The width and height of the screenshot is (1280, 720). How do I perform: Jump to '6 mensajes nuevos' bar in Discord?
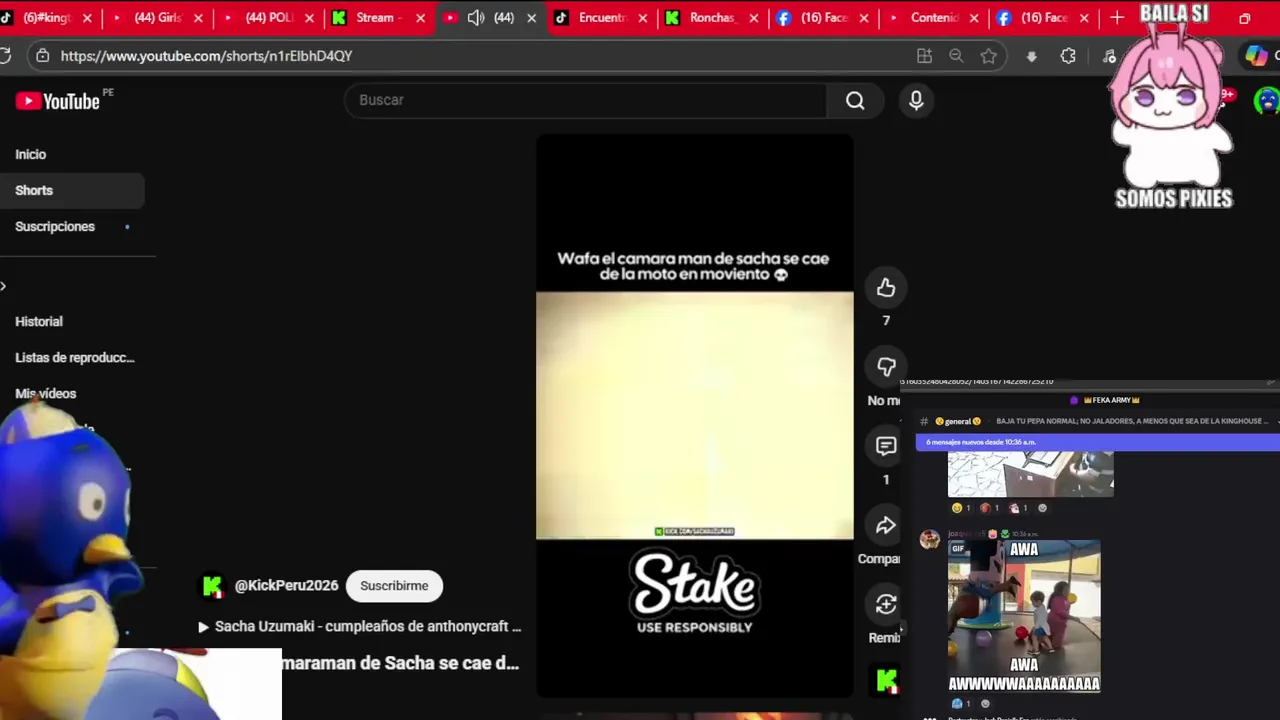(x=1097, y=442)
